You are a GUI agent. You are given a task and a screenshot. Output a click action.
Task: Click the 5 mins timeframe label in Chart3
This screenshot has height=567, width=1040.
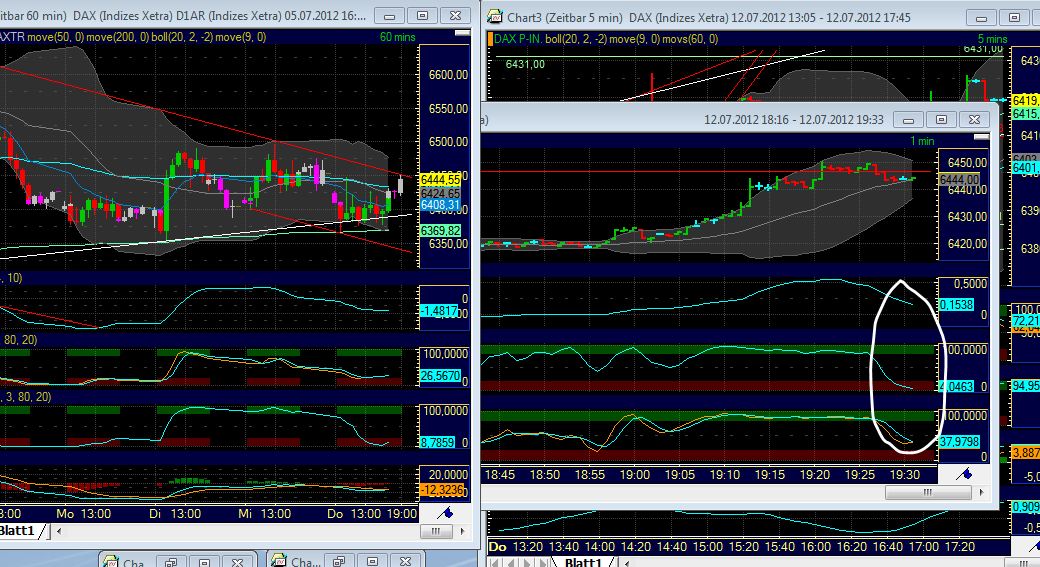[992, 39]
